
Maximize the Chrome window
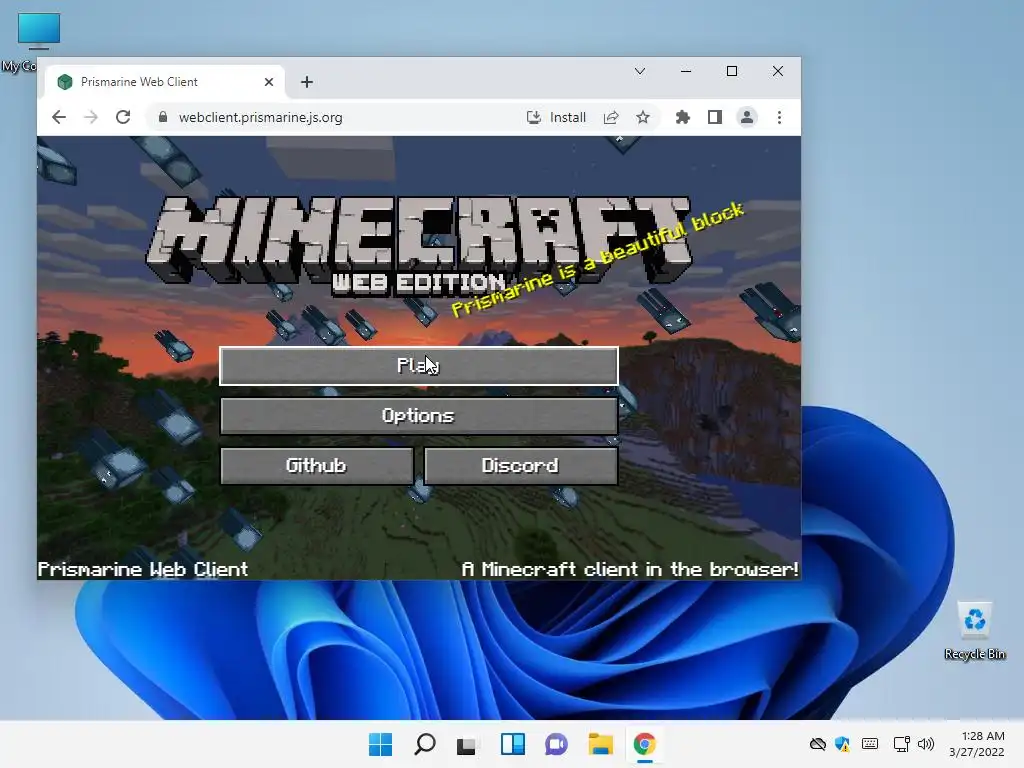click(x=732, y=71)
